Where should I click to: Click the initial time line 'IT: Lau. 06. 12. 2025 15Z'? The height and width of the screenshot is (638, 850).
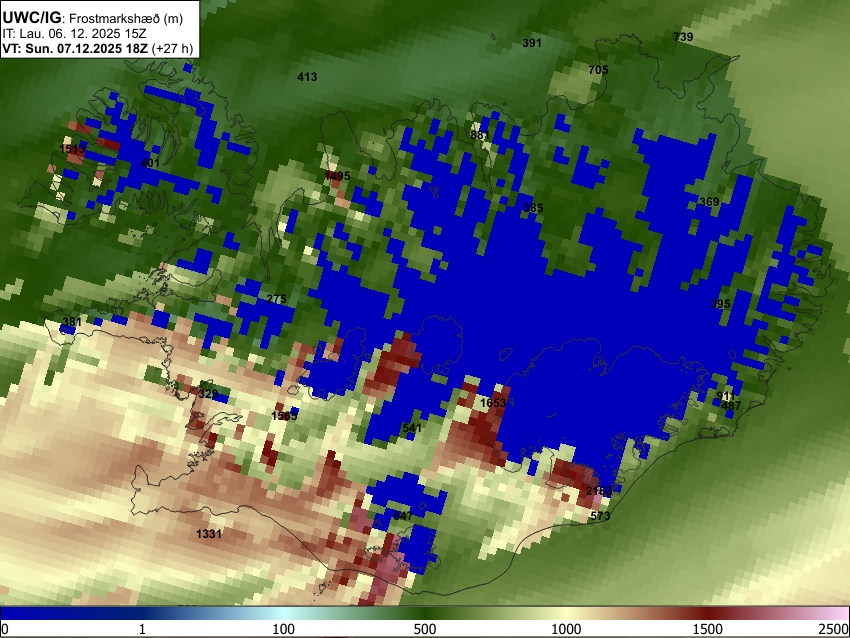tap(76, 34)
